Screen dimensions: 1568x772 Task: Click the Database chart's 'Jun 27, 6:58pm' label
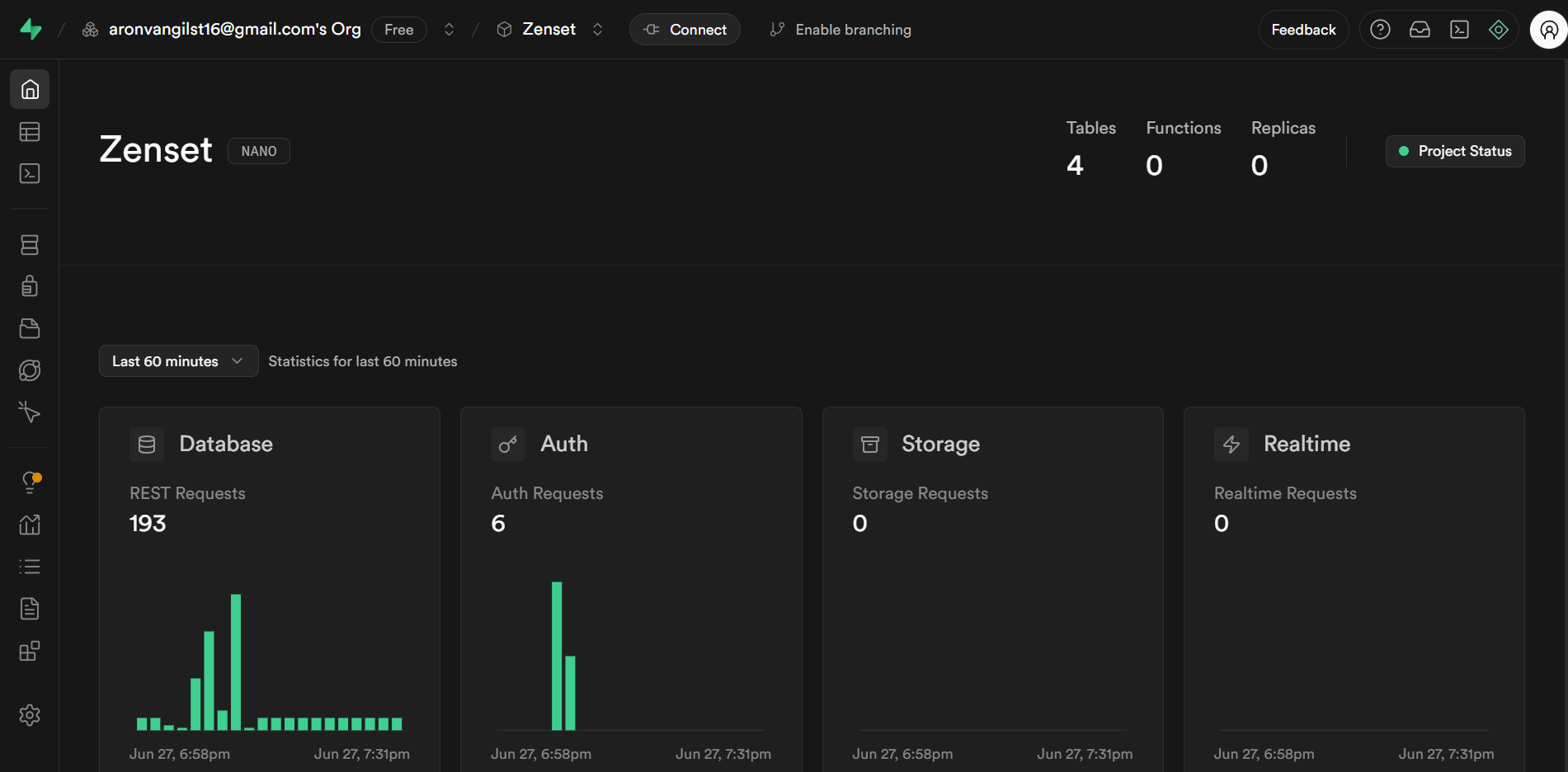click(180, 754)
